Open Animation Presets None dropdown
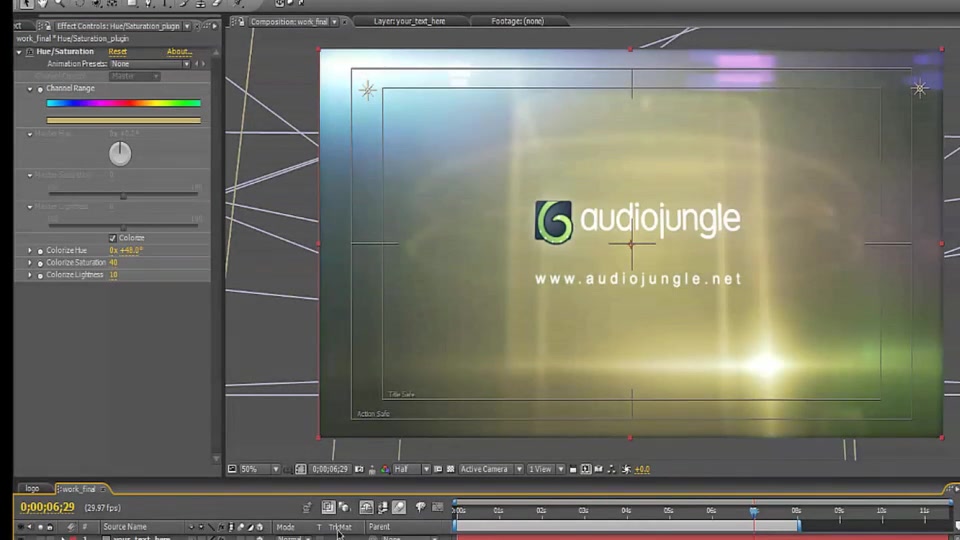This screenshot has height=540, width=960. (150, 64)
